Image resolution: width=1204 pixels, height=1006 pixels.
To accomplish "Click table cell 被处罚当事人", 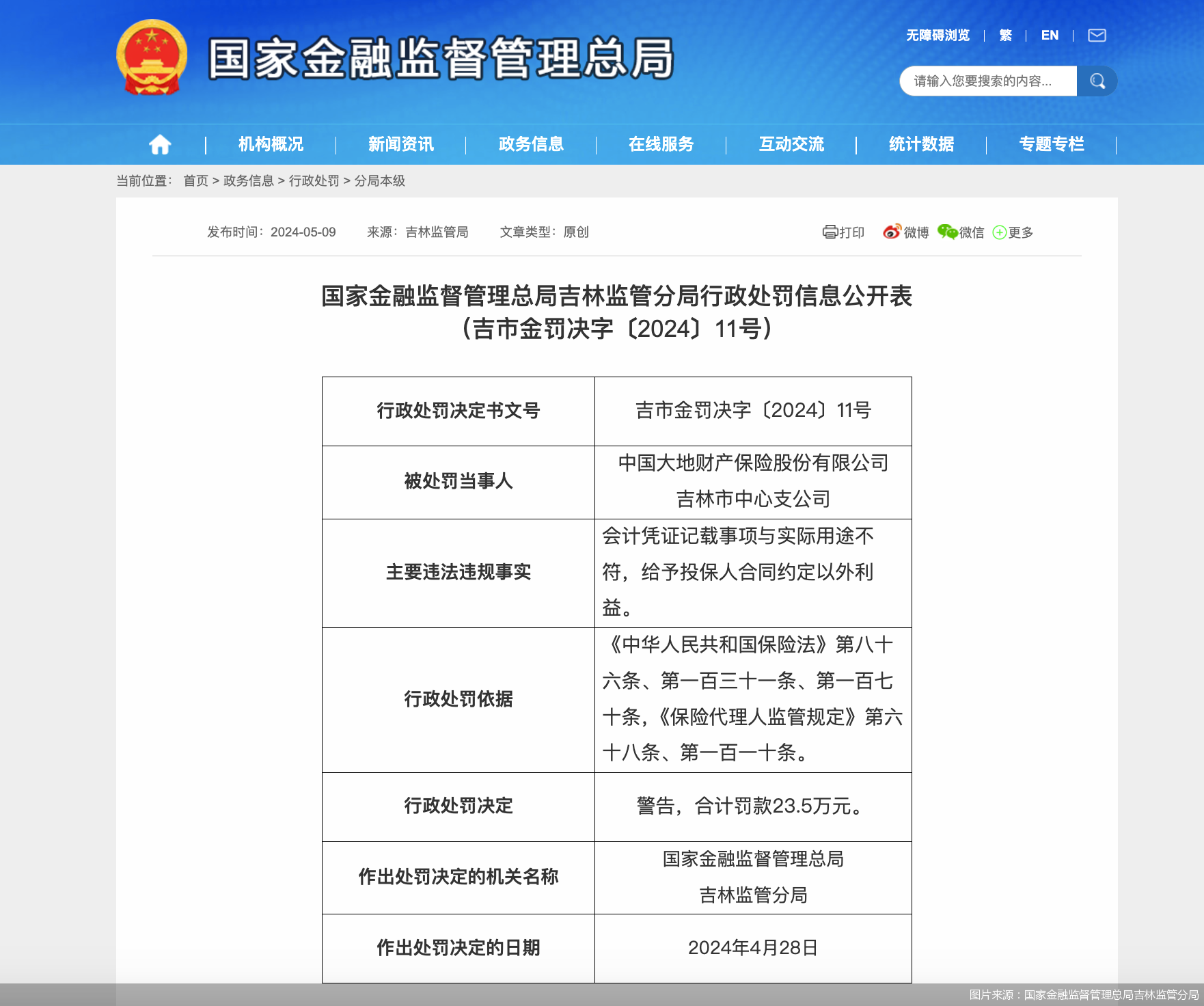I will (459, 482).
